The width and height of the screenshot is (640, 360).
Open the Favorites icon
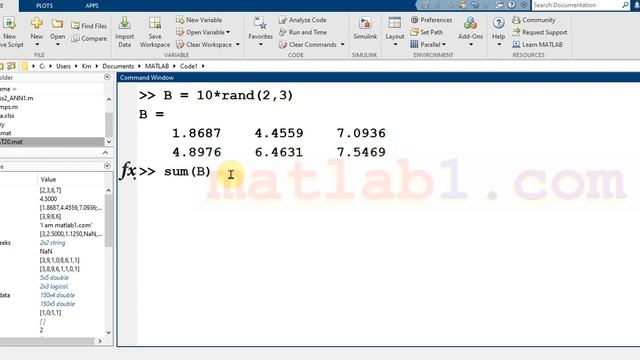(260, 24)
